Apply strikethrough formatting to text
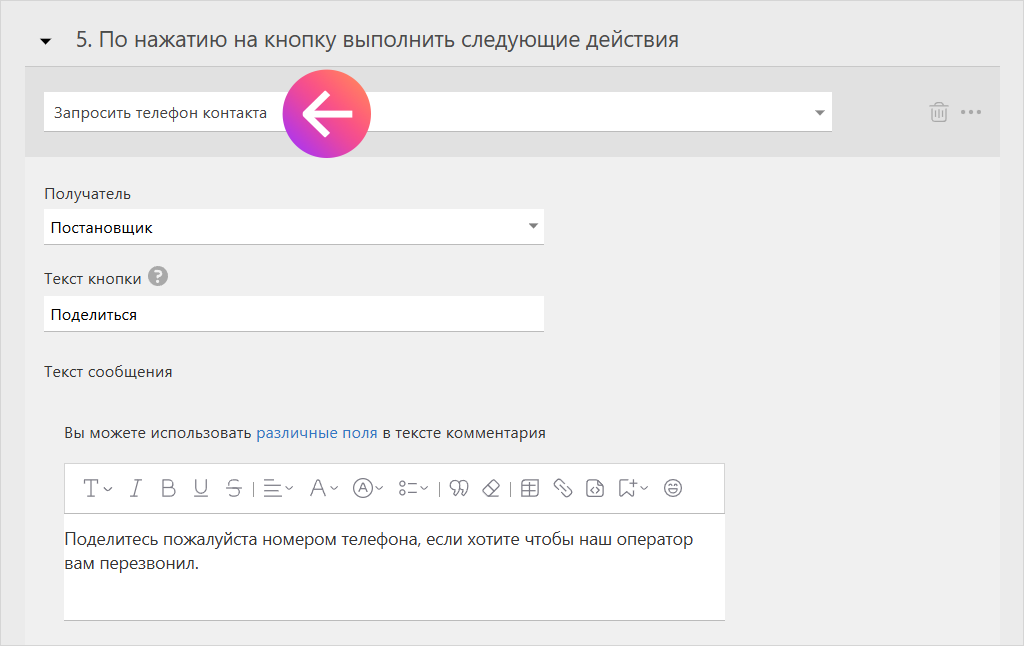 click(x=234, y=488)
